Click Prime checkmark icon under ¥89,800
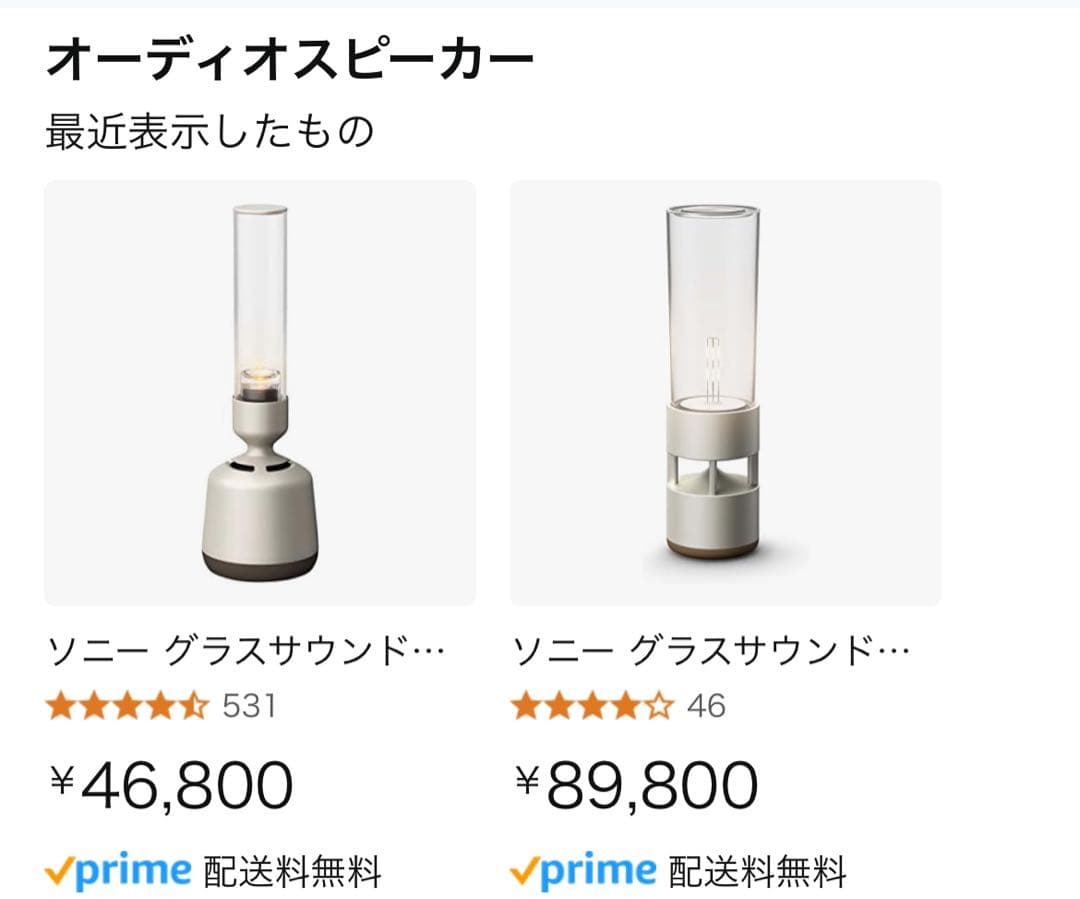Screen dimensions: 1080x899 (x=524, y=871)
